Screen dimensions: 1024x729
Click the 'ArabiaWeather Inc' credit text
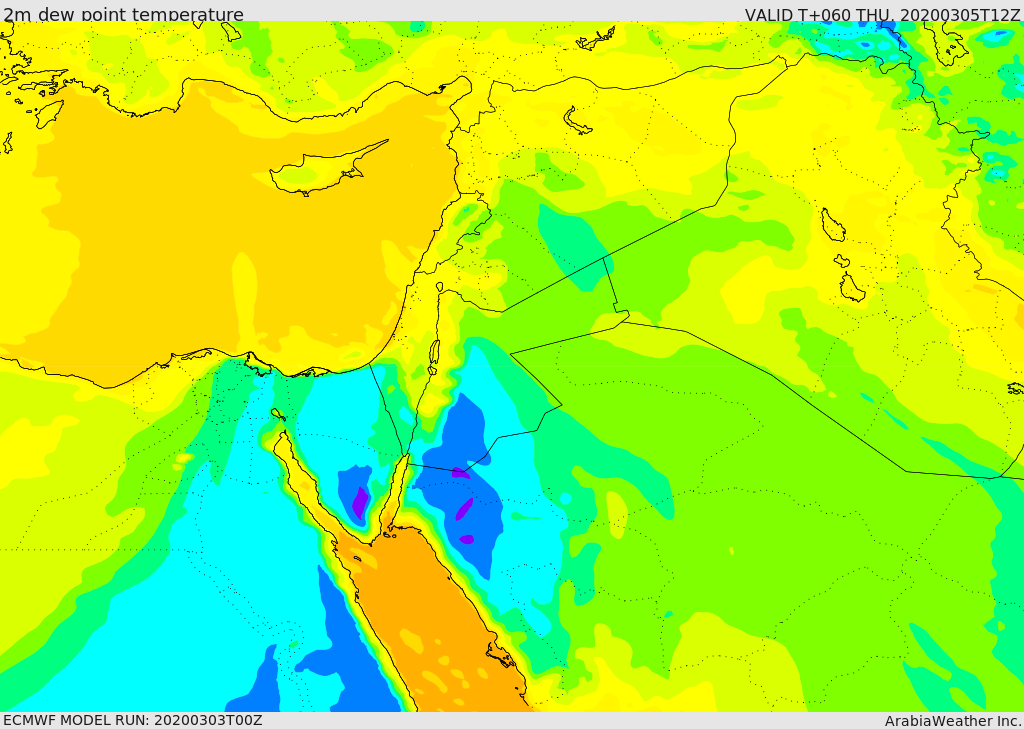pyautogui.click(x=953, y=721)
